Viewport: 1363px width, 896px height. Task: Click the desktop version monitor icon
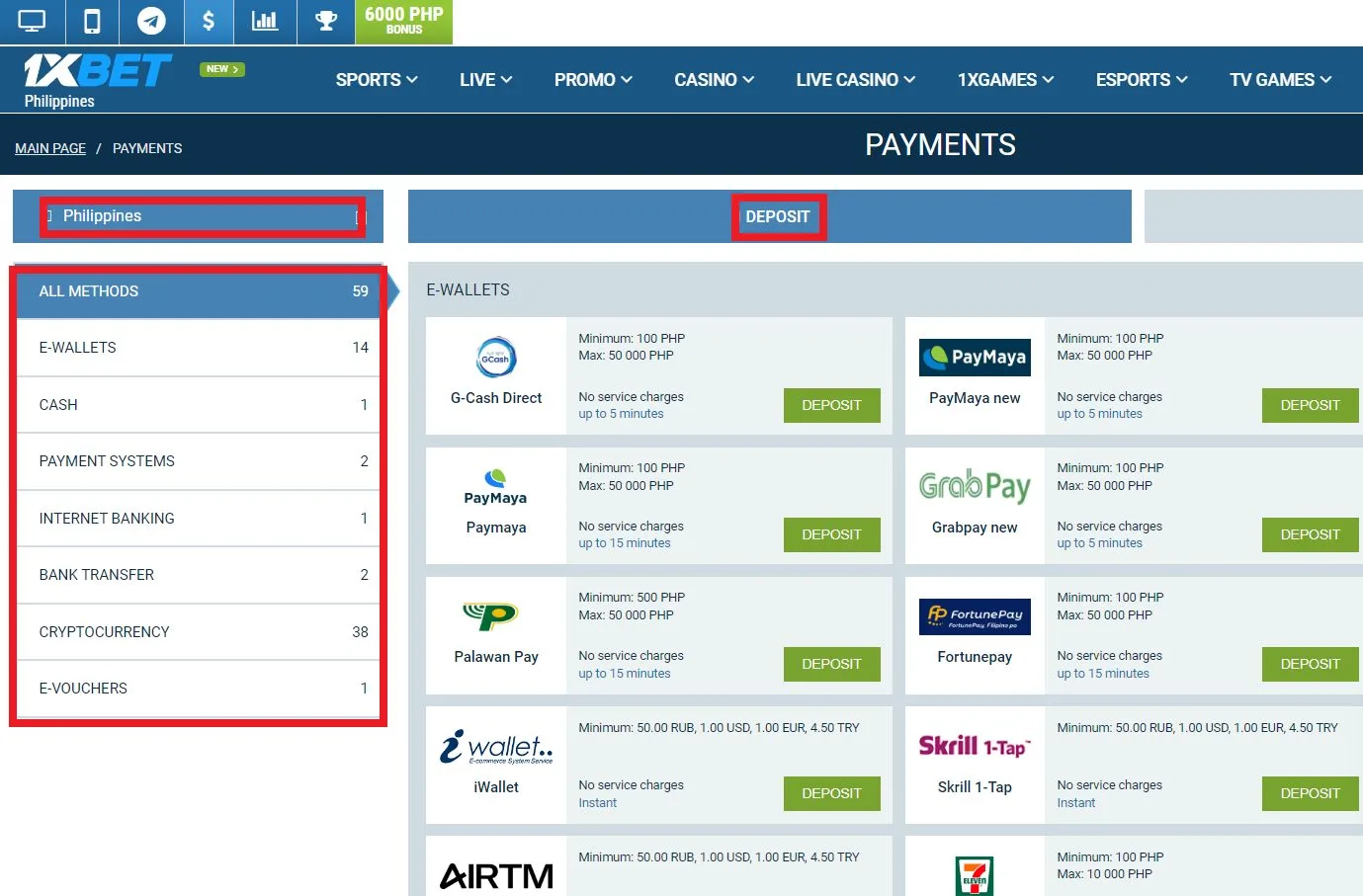point(32,21)
